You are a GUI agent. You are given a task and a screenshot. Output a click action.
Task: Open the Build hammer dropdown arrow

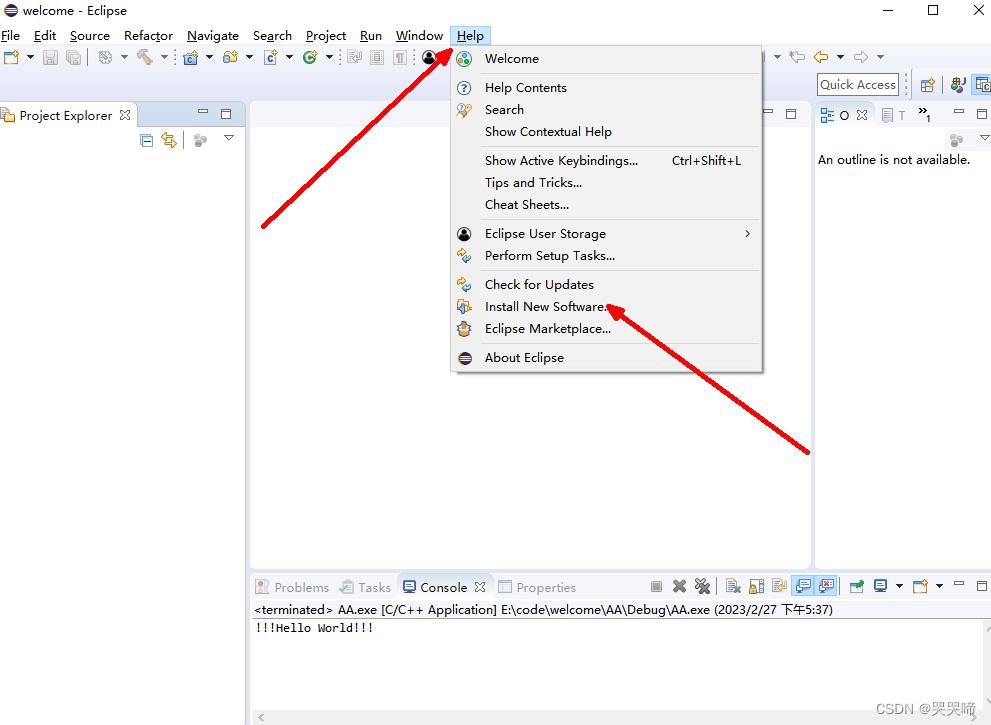coord(164,58)
